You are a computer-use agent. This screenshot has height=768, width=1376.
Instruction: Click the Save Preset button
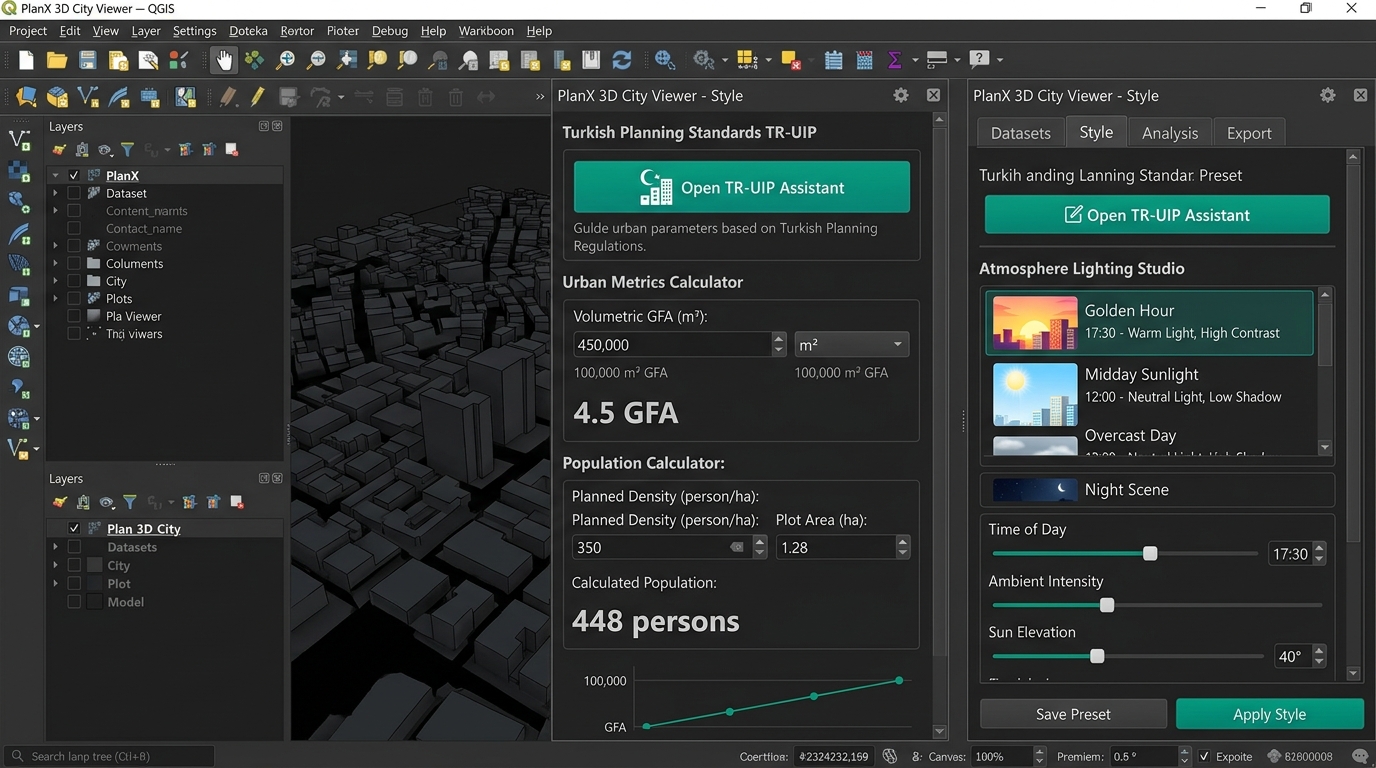click(1073, 714)
